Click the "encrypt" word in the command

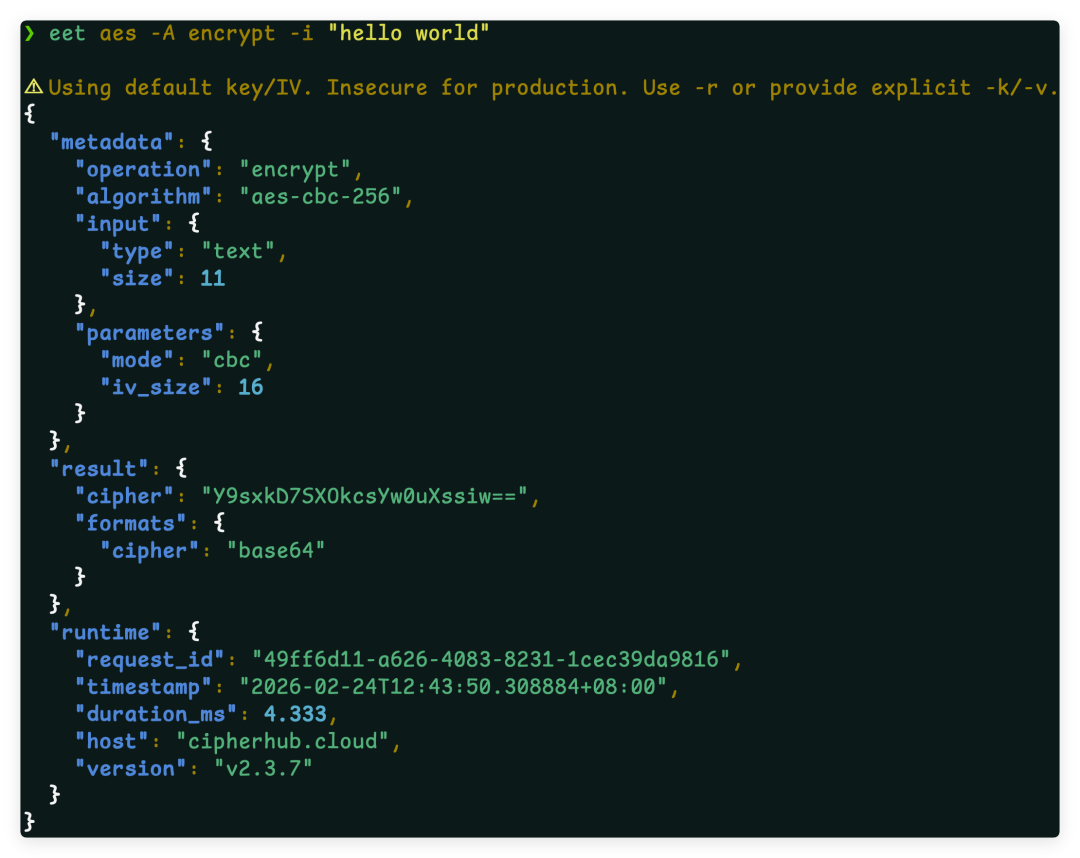[x=231, y=33]
